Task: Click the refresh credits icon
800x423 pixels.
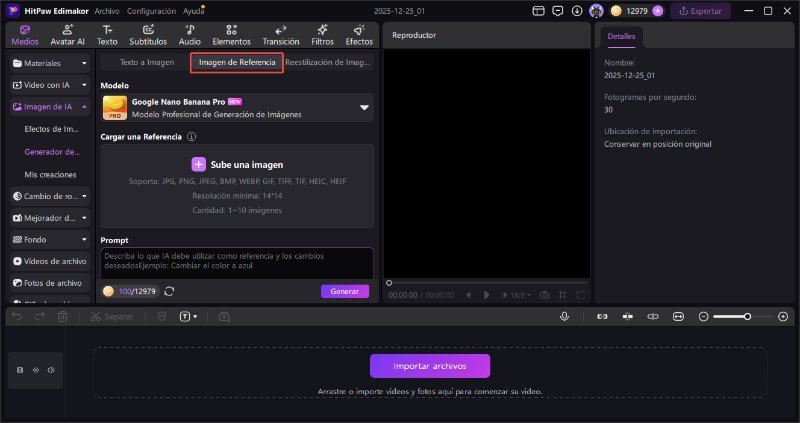Action: (169, 291)
